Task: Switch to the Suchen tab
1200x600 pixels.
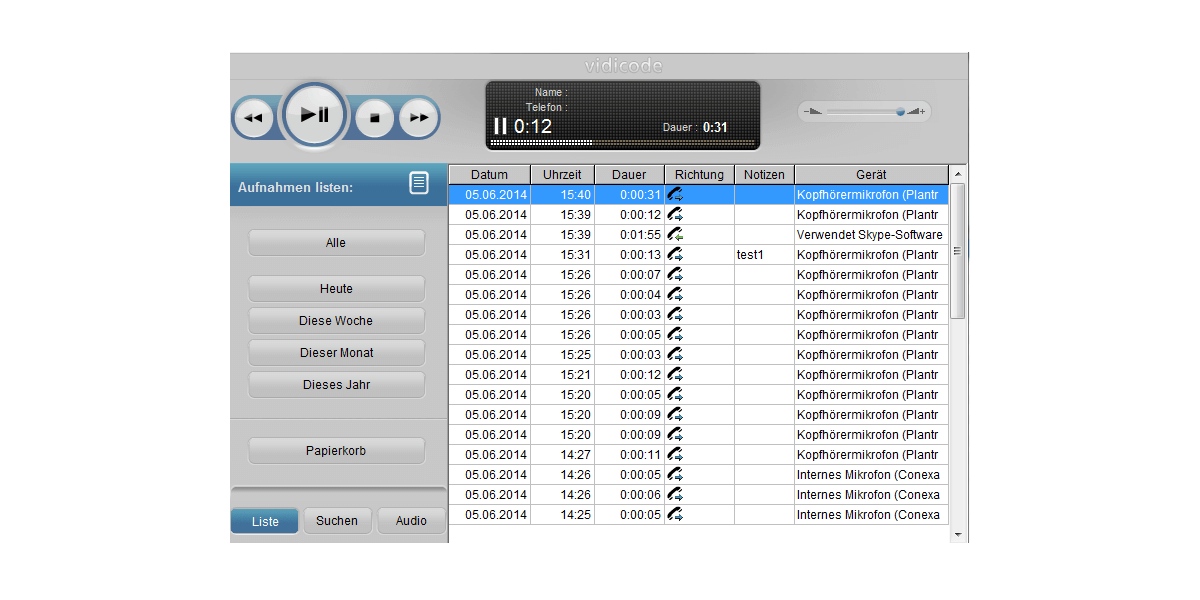Action: pos(337,521)
